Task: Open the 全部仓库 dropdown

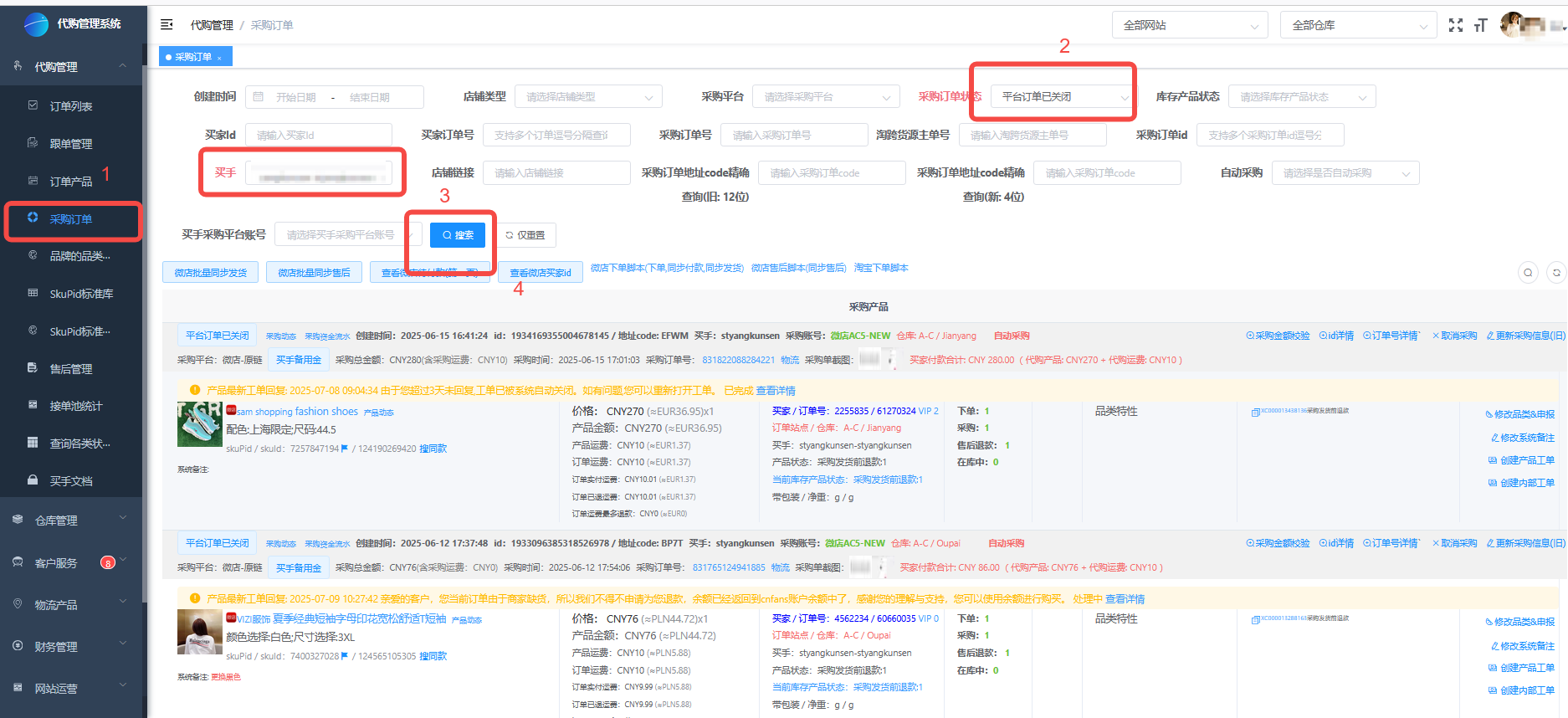Action: tap(1358, 26)
